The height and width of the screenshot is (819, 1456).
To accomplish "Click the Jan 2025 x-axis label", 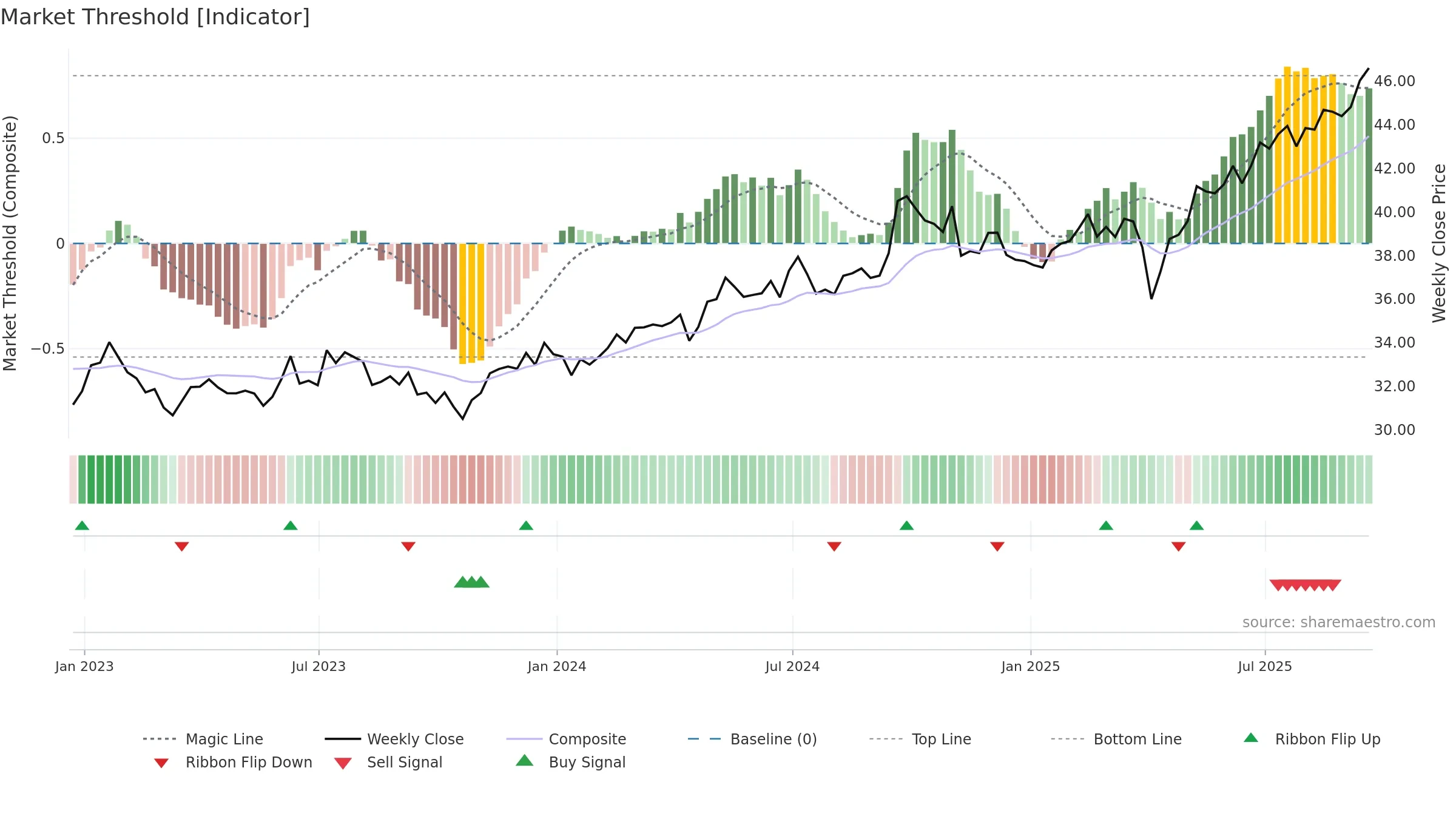I will (x=1031, y=667).
